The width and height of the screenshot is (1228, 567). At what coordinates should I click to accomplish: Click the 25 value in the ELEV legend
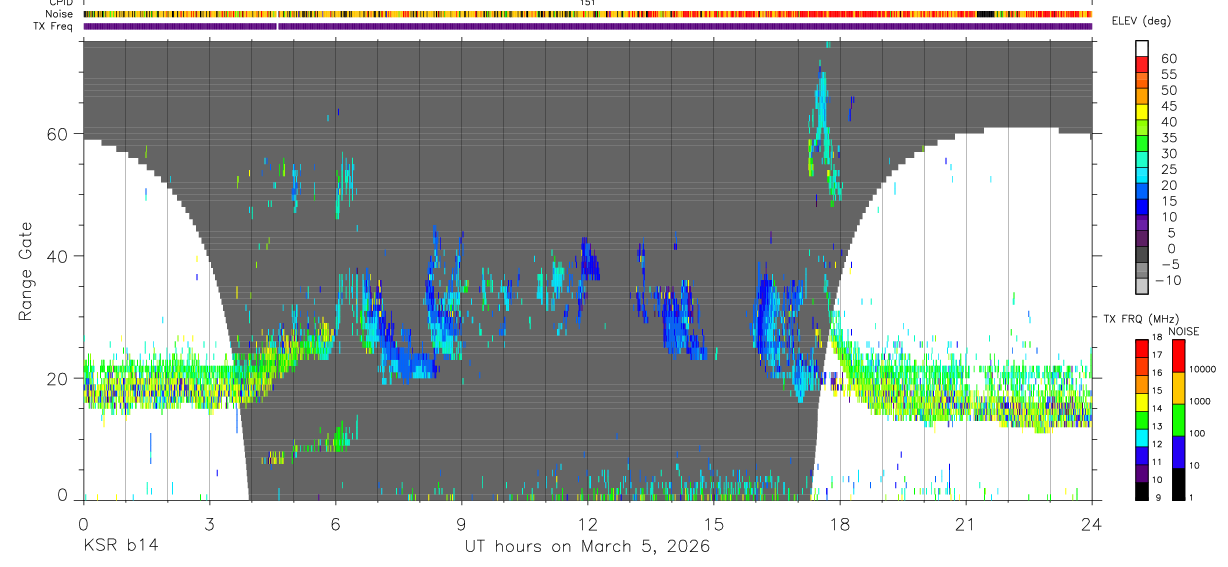click(1167, 169)
